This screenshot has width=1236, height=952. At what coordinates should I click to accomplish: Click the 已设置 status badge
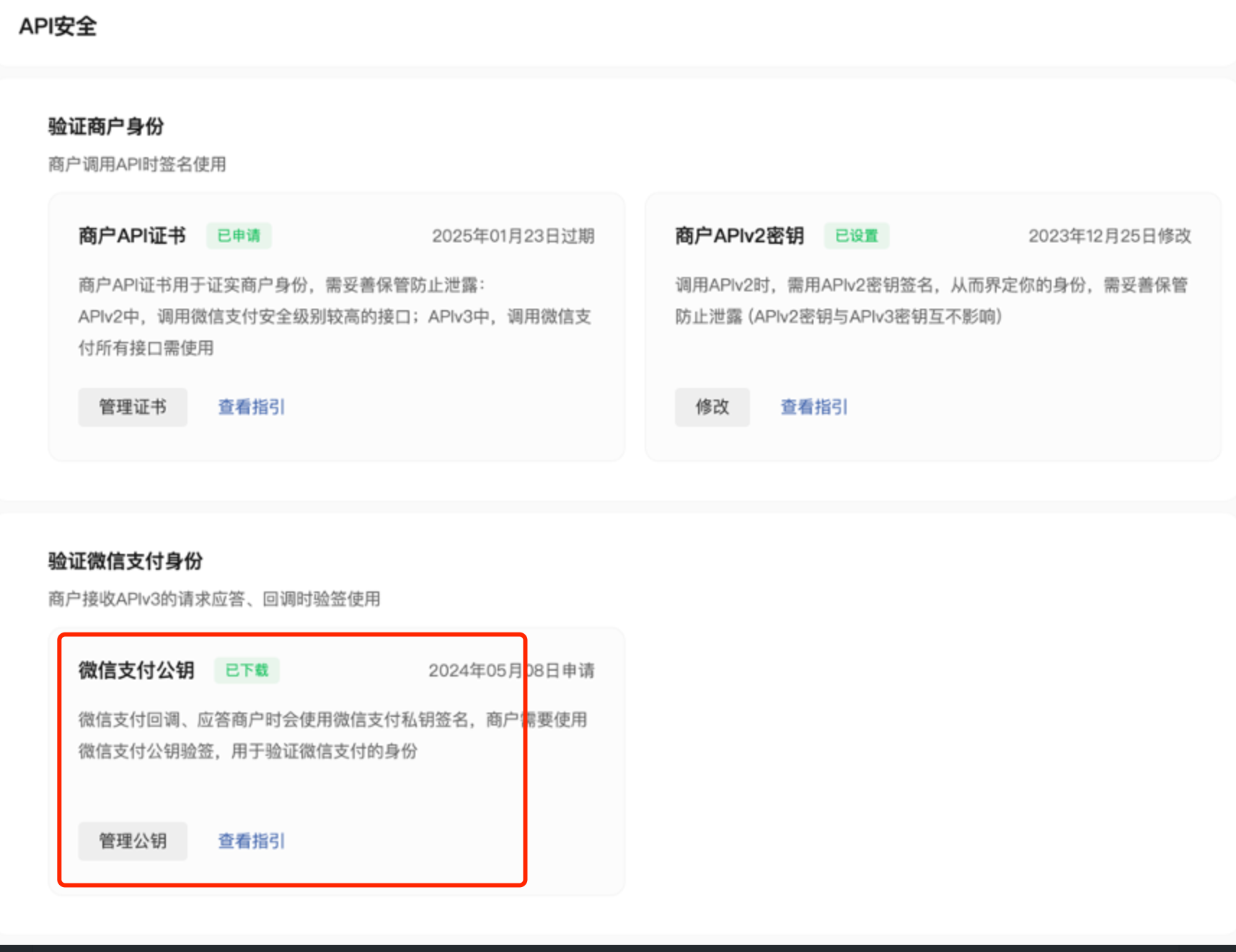(856, 236)
